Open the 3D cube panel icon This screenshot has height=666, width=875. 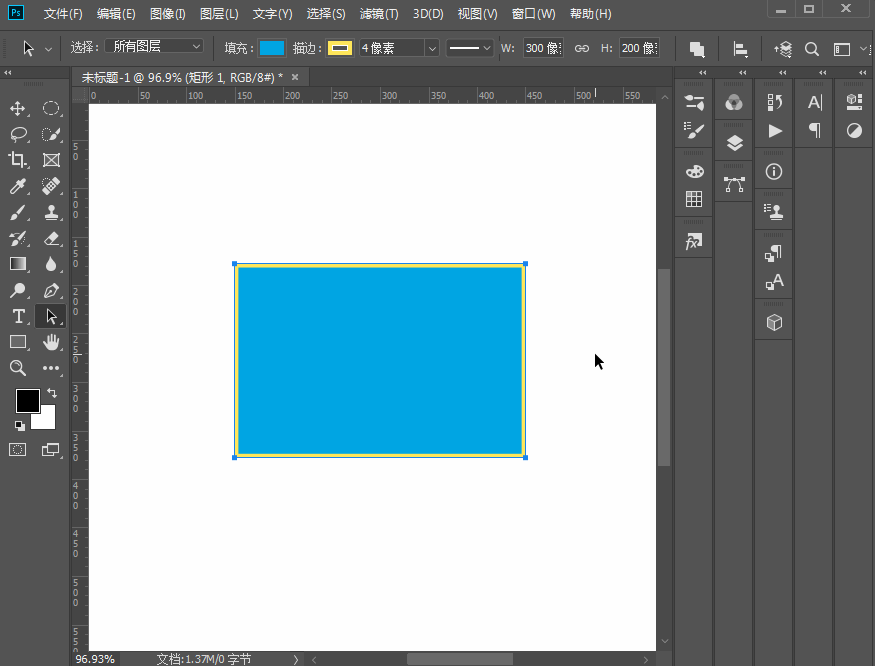(775, 323)
